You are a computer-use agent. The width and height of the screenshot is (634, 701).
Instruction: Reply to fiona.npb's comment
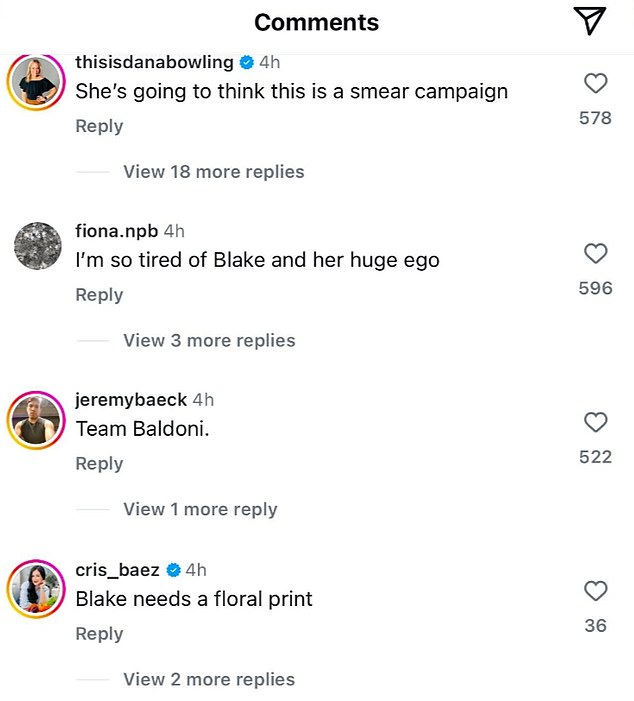click(99, 295)
